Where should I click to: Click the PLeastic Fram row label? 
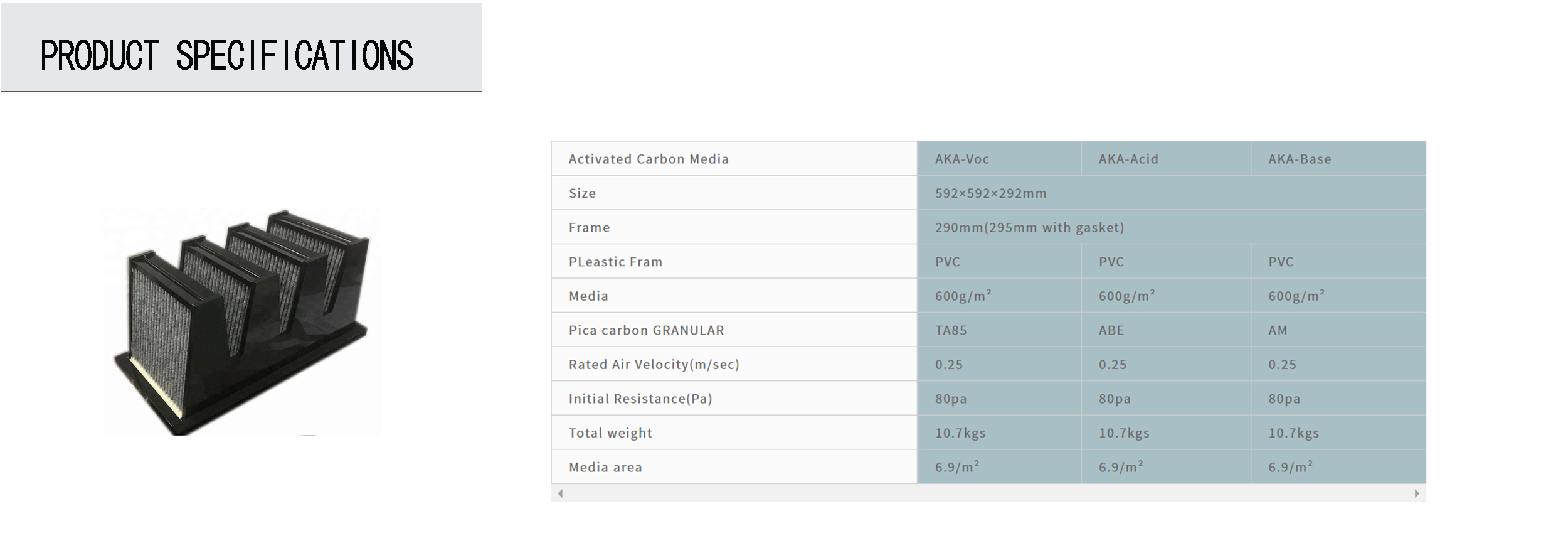tap(615, 262)
